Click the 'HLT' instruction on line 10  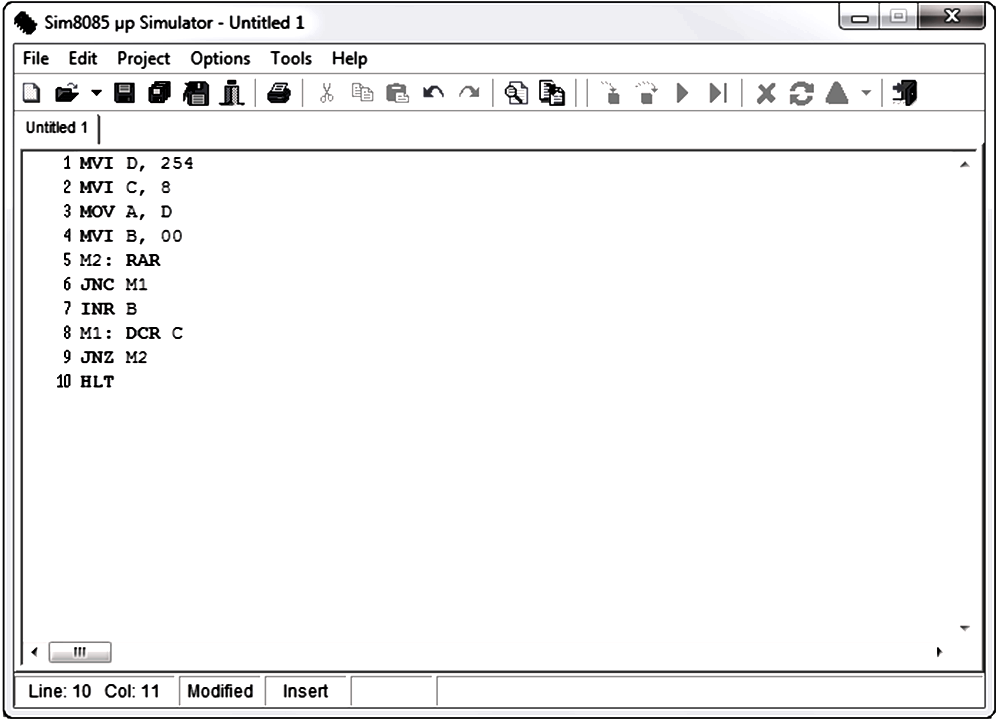[x=97, y=382]
